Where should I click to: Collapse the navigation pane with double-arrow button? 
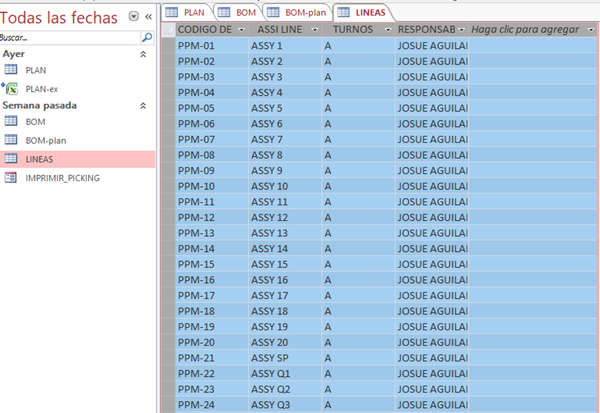149,17
